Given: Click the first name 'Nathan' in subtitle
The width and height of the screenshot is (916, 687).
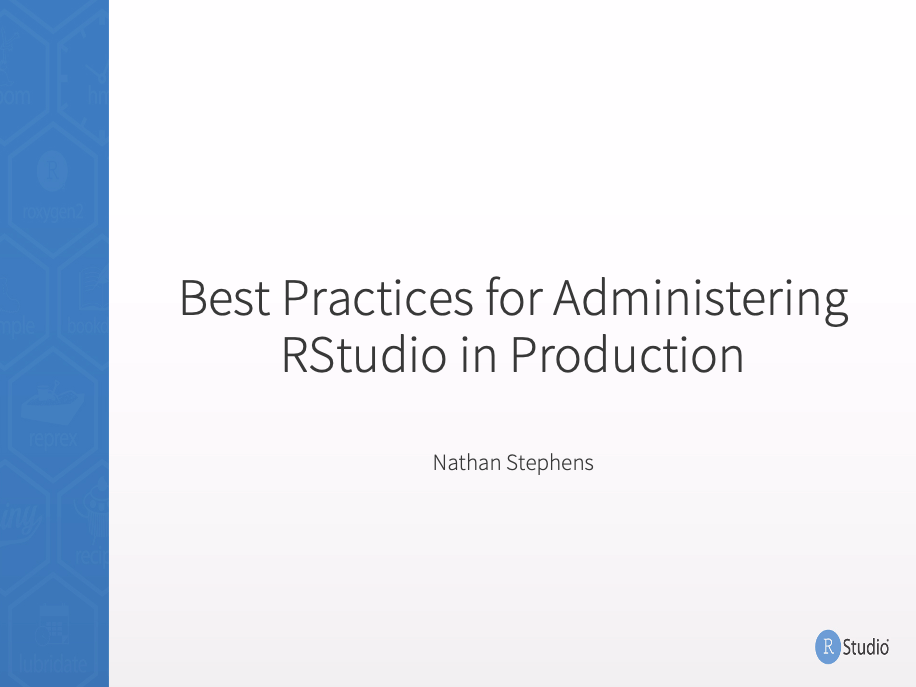Looking at the screenshot, I should (x=466, y=463).
